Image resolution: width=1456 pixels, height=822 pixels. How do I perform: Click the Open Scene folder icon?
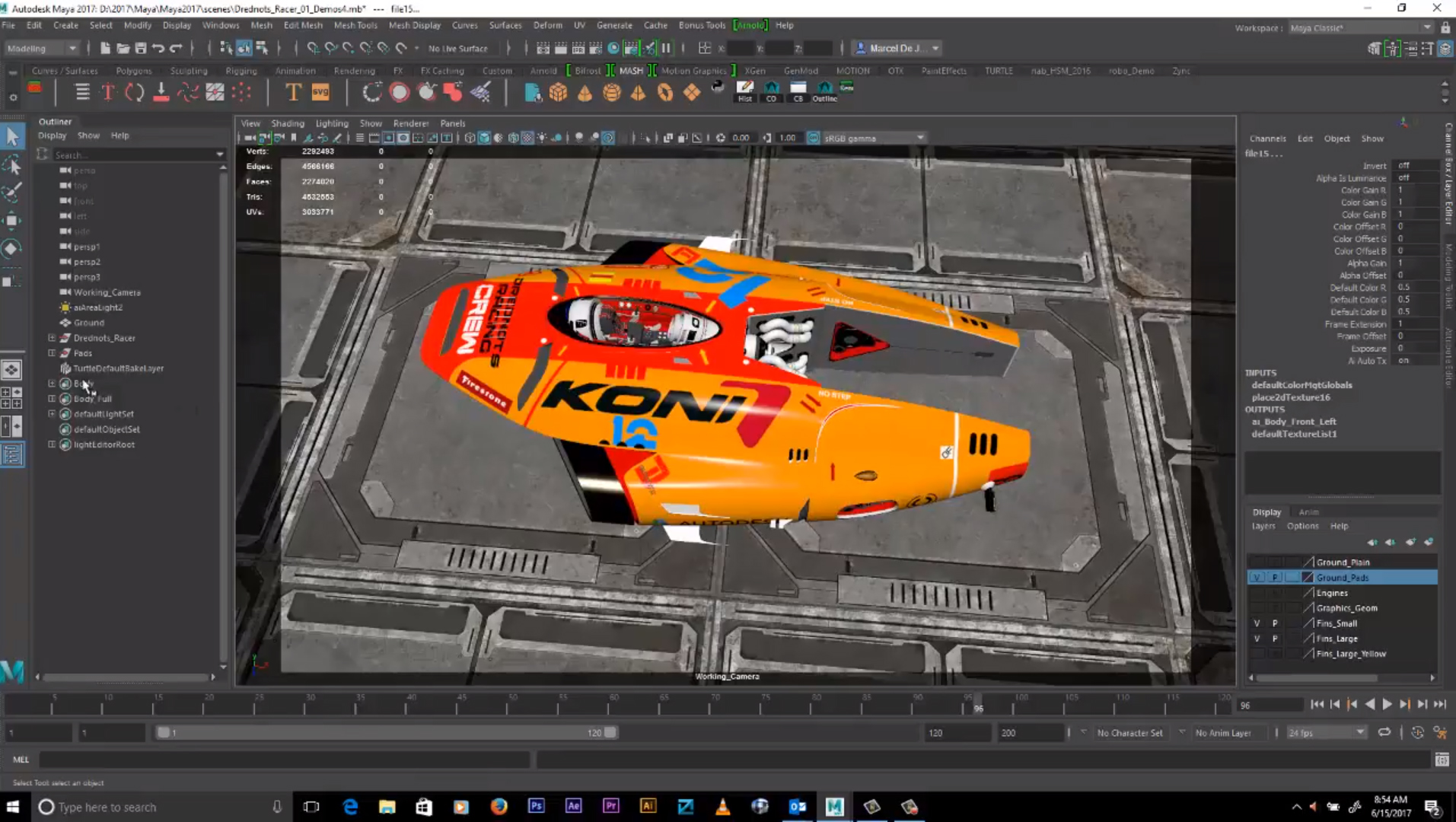pos(123,48)
